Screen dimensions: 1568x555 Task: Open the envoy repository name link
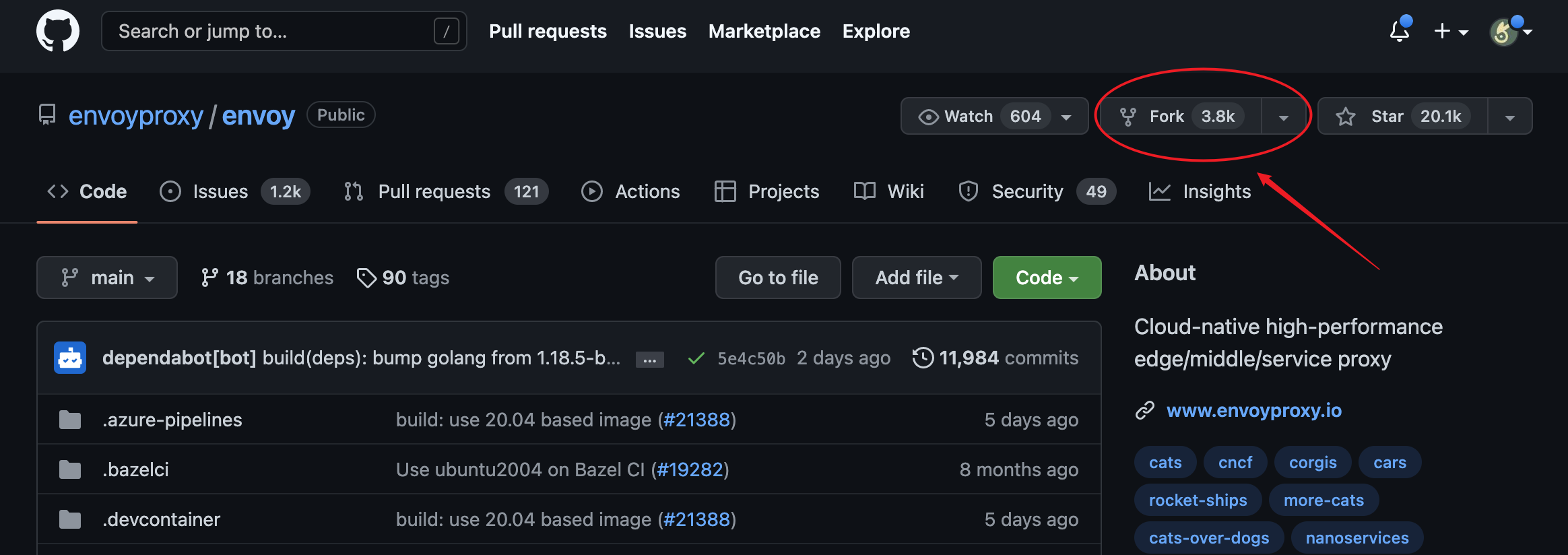[259, 116]
